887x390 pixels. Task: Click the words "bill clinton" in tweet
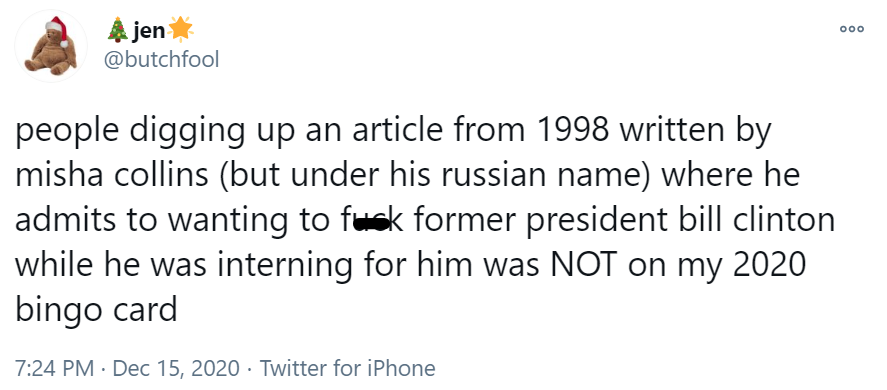point(756,221)
